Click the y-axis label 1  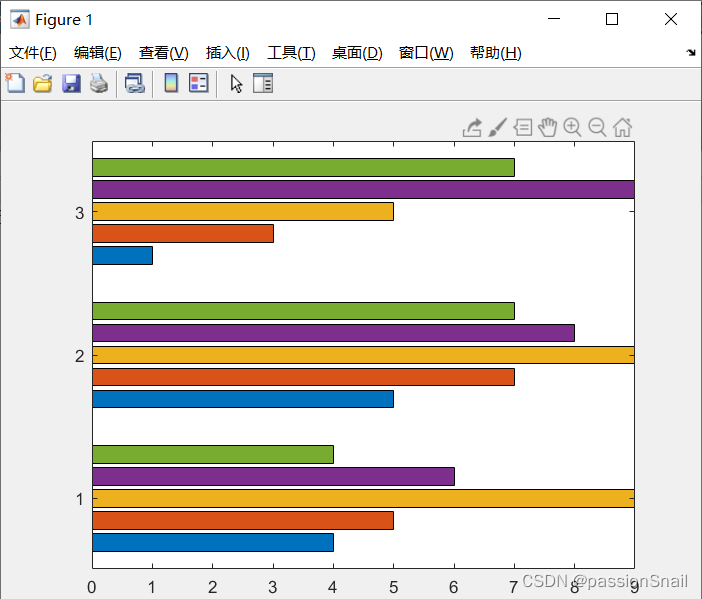[80, 499]
